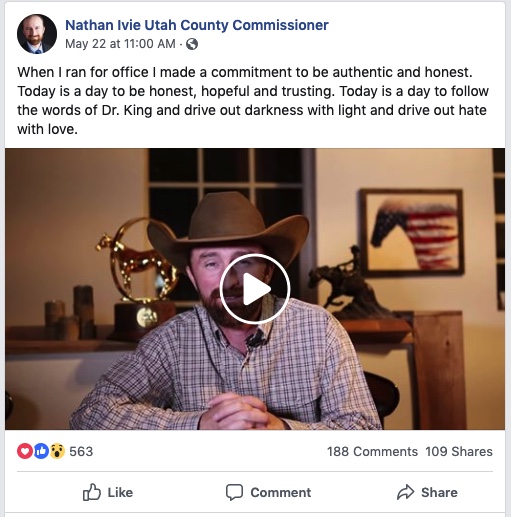Image resolution: width=511 pixels, height=517 pixels.
Task: Click the man's cowboy hat in the video preview
Action: click(228, 223)
